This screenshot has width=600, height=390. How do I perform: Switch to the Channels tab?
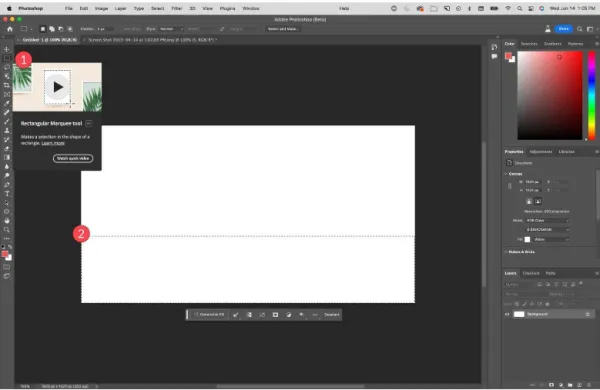pyautogui.click(x=531, y=273)
